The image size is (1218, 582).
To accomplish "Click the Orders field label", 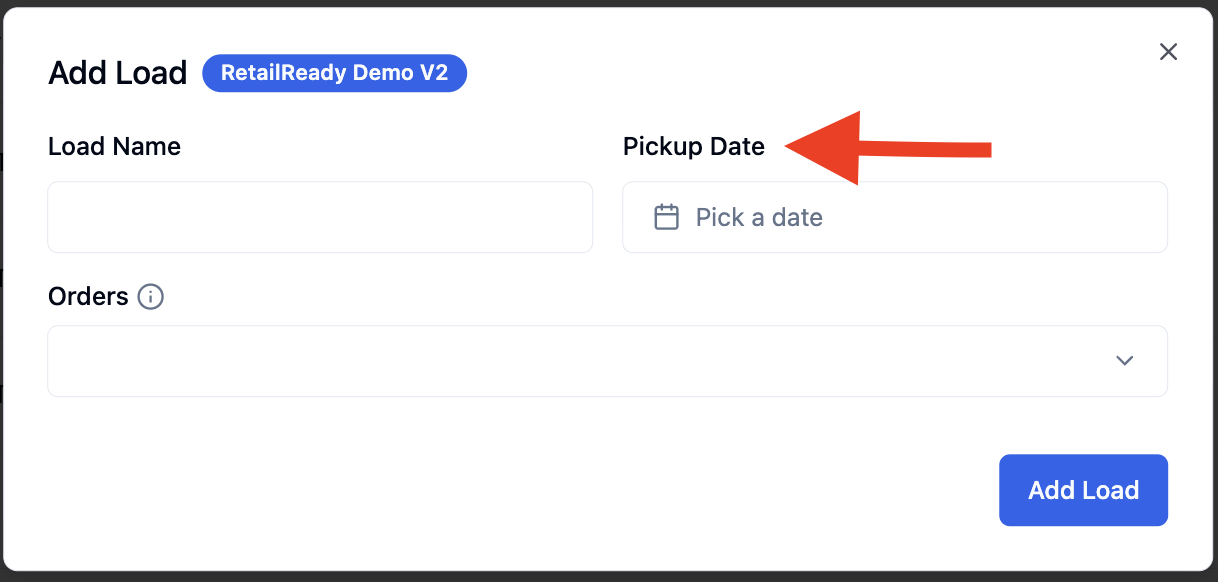I will [88, 297].
